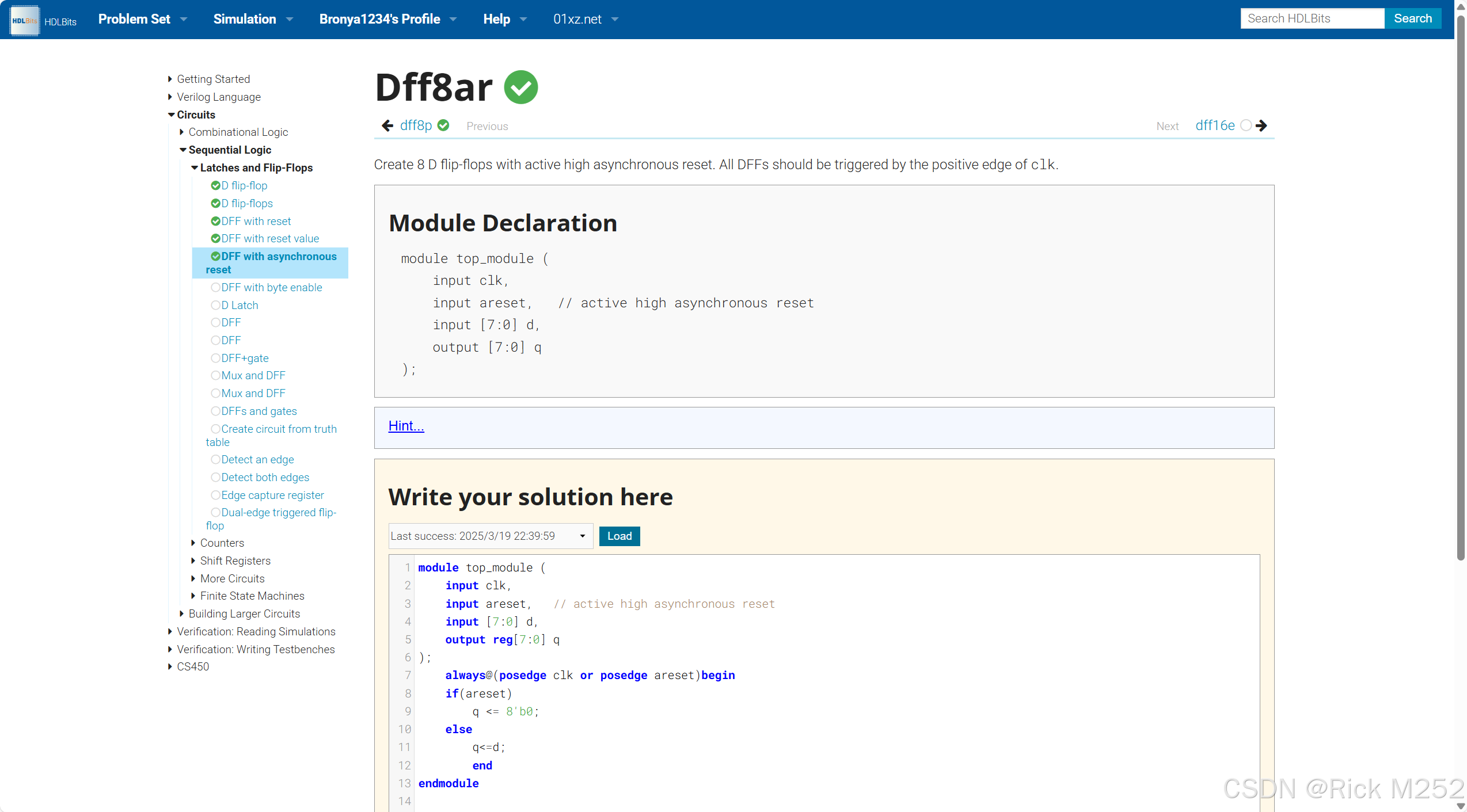Click the green check icon beside D flip-flop
The image size is (1467, 812).
tap(215, 185)
